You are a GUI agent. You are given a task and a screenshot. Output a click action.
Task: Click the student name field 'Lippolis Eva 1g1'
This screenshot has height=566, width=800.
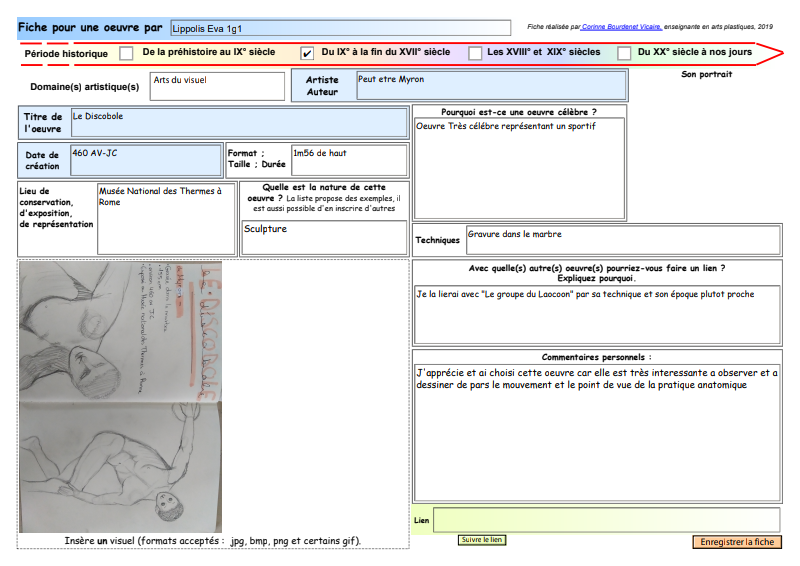[340, 28]
